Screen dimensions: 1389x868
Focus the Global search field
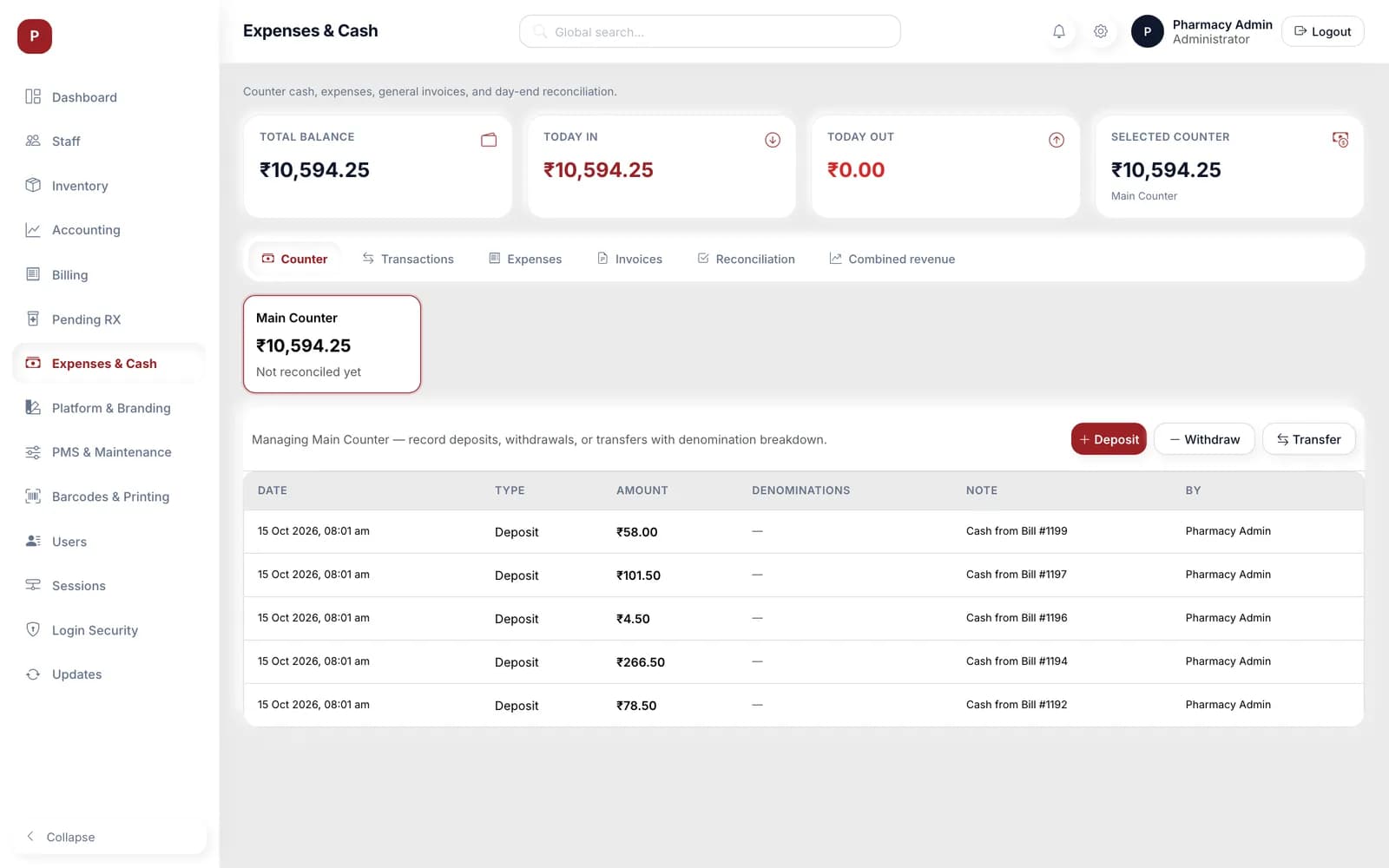(x=709, y=31)
